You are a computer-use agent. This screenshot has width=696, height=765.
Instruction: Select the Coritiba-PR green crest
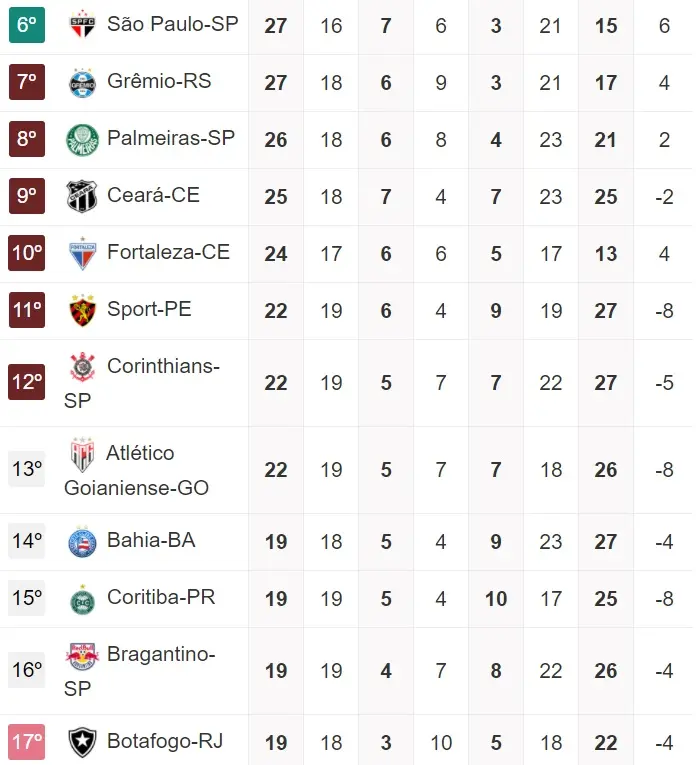(81, 599)
